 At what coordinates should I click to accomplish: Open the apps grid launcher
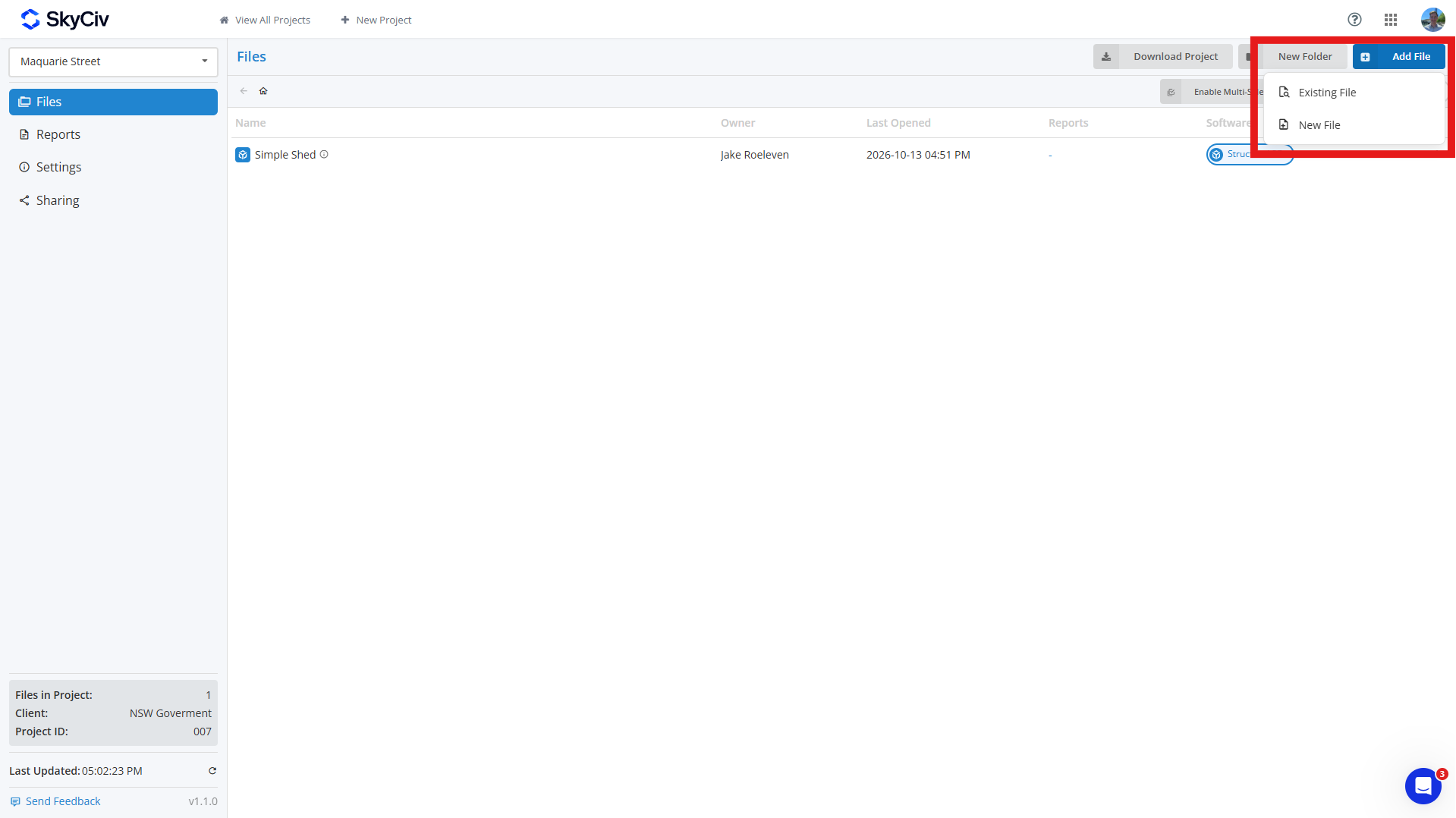1391,20
